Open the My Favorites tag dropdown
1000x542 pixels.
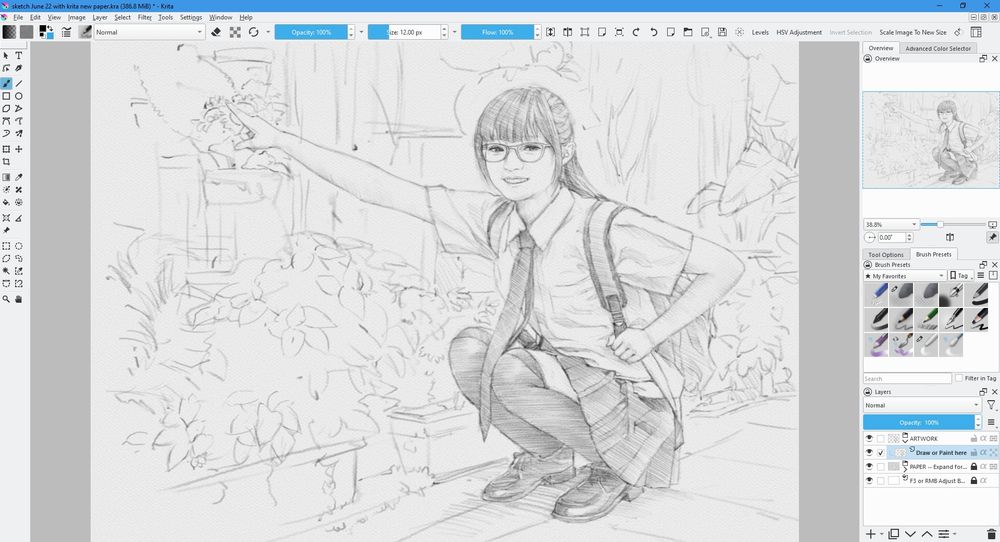904,276
